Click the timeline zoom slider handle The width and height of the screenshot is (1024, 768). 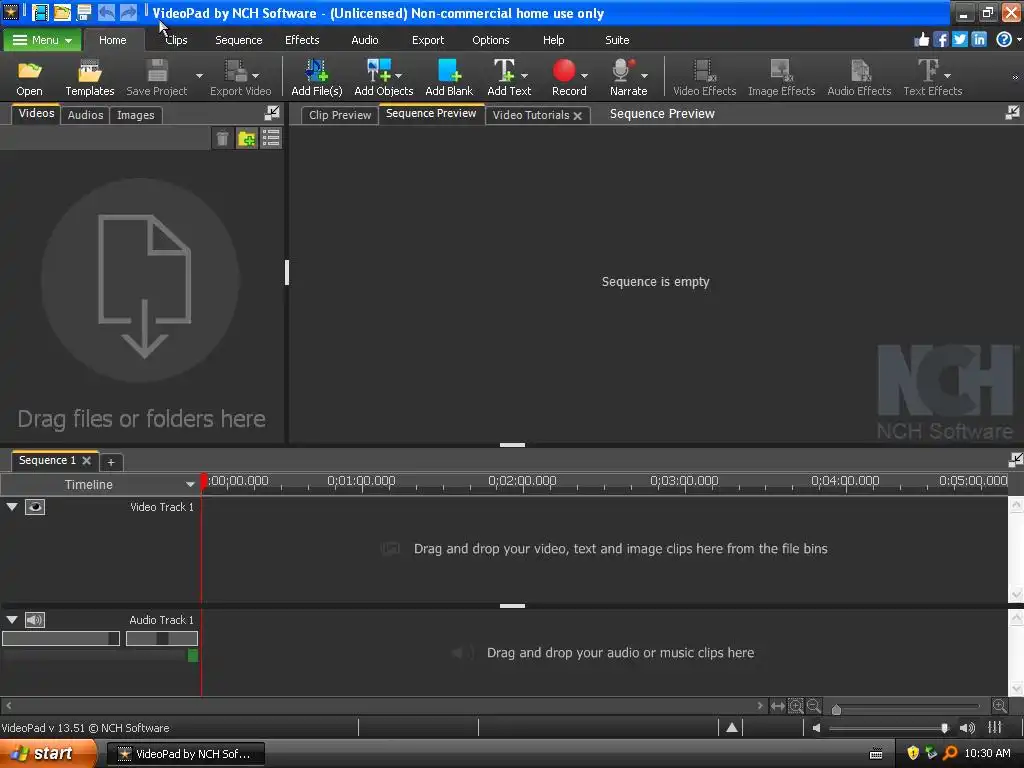point(836,709)
